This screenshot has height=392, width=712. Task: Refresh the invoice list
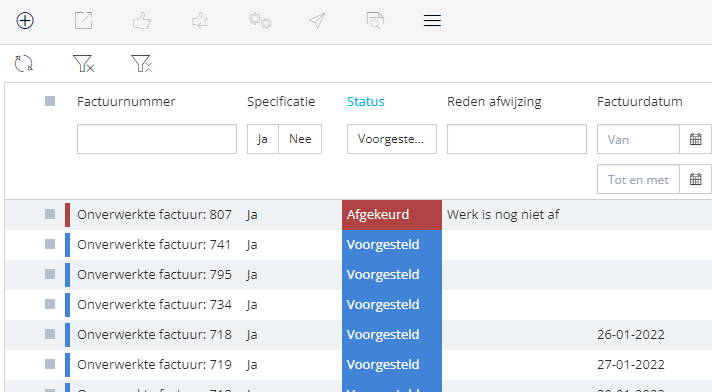coord(24,64)
